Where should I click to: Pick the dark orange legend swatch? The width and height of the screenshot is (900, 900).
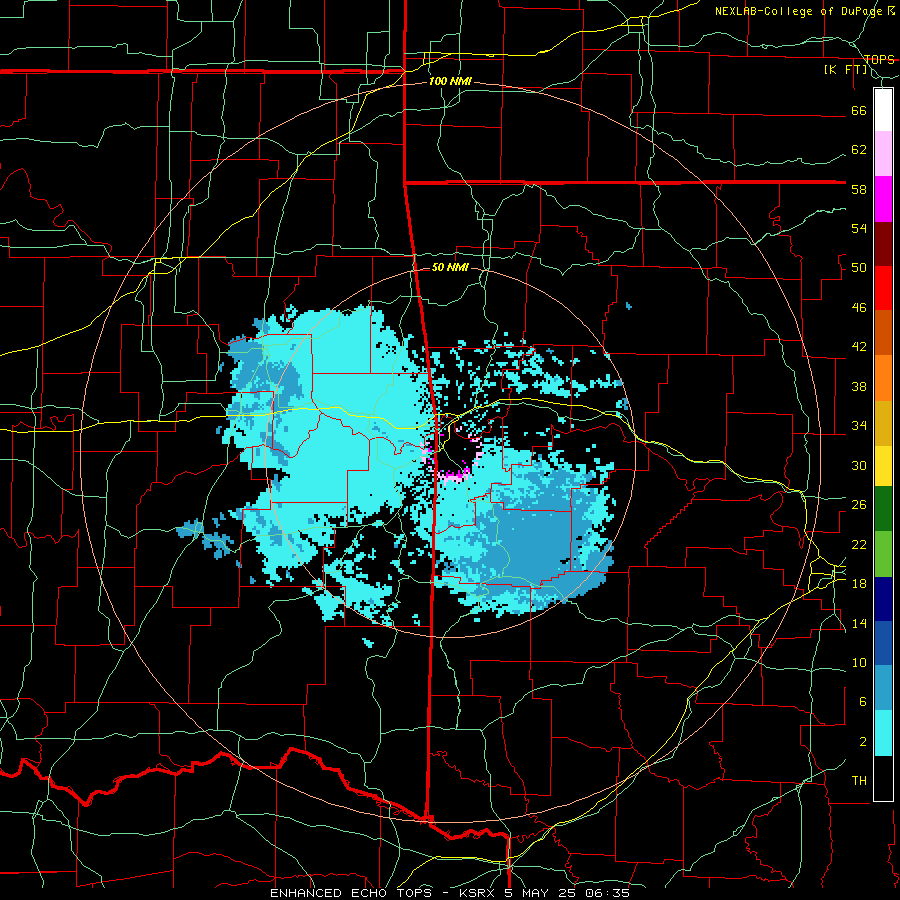tap(883, 332)
